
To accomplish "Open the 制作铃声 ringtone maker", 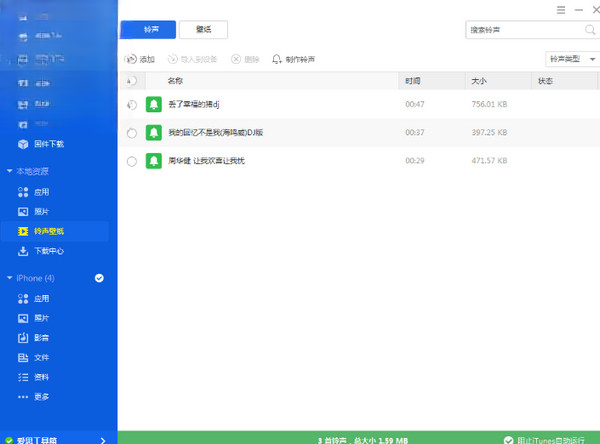I will point(293,59).
